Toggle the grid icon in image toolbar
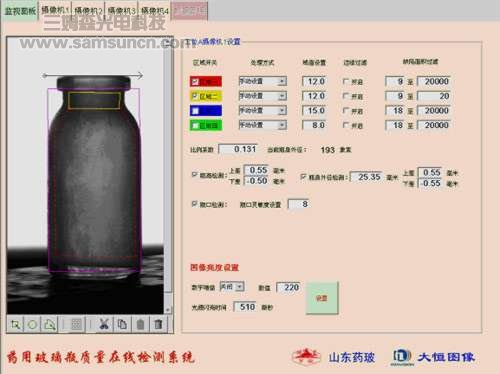This screenshot has height=374, width=500. coord(76,324)
